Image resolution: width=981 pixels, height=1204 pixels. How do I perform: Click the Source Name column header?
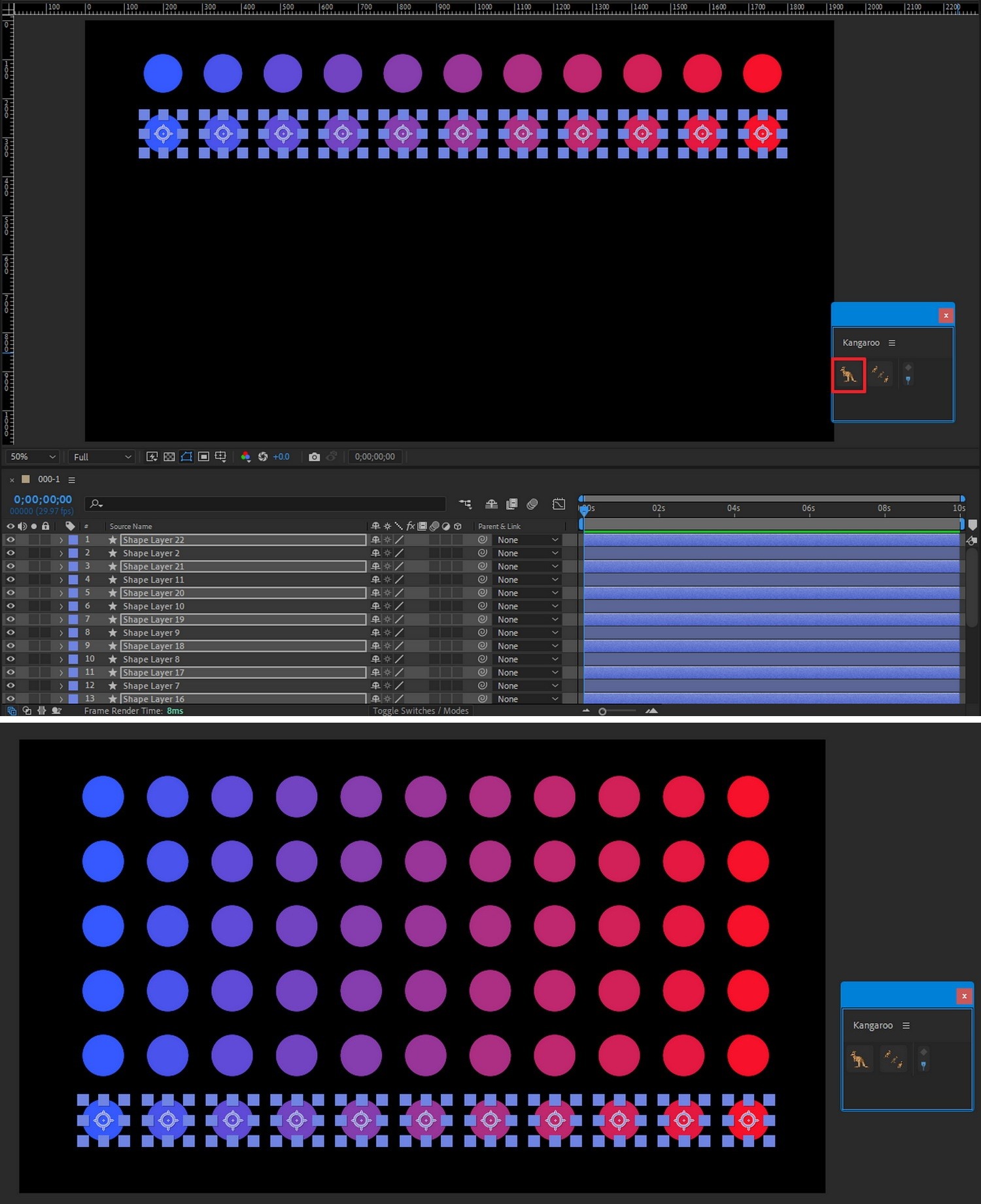131,526
